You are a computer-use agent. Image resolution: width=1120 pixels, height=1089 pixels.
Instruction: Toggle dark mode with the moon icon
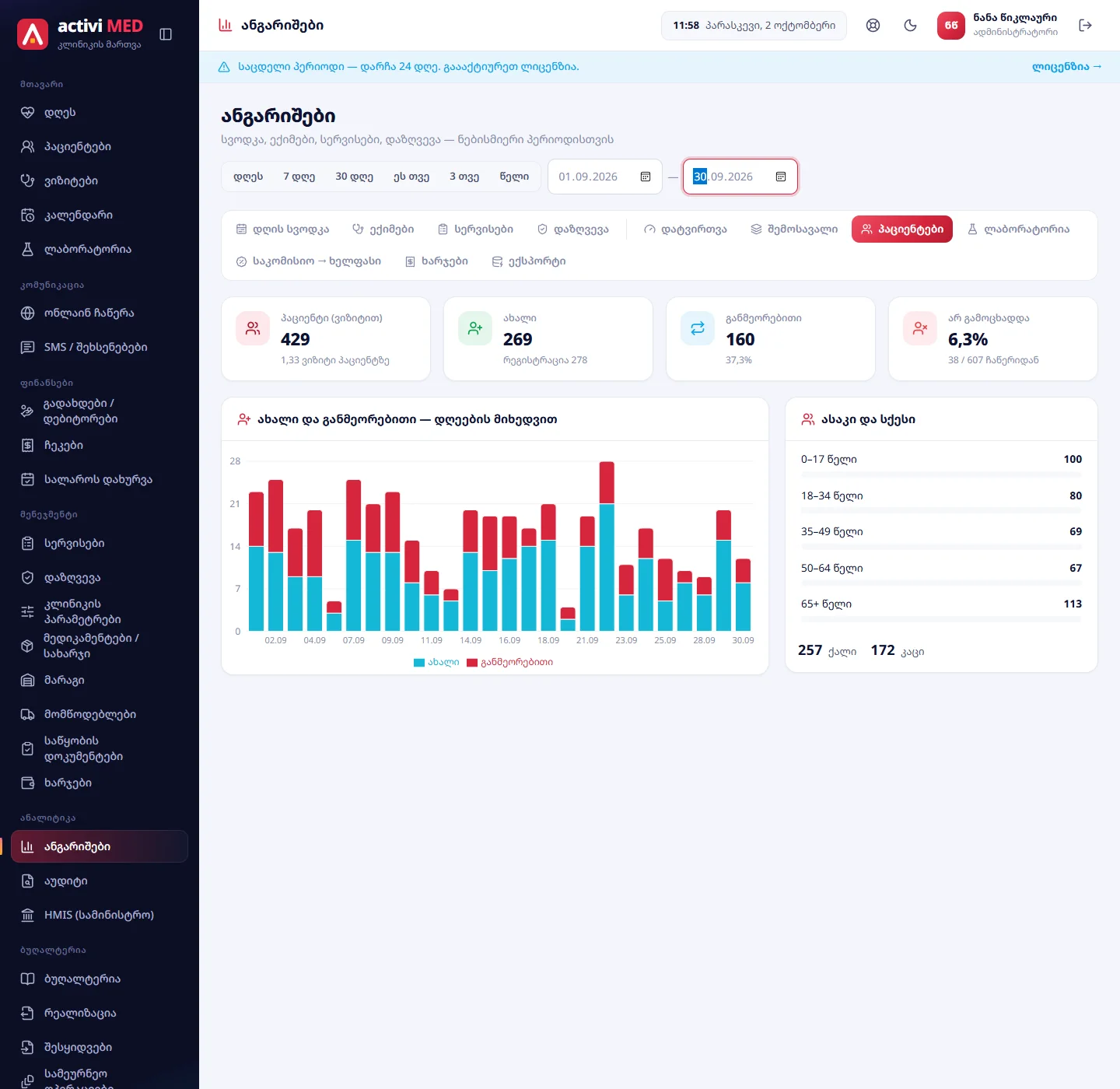911,26
